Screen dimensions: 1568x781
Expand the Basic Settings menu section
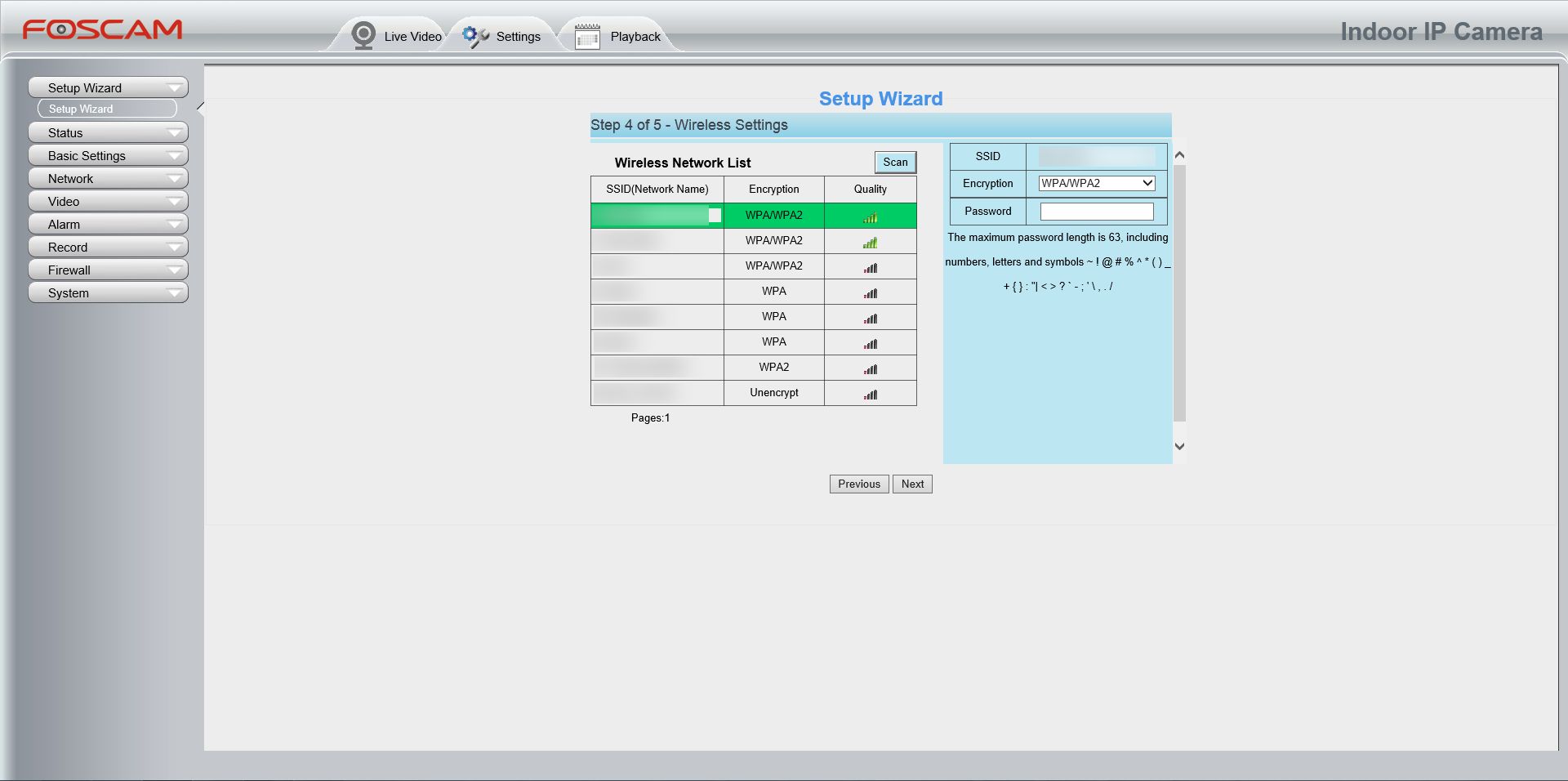point(109,155)
